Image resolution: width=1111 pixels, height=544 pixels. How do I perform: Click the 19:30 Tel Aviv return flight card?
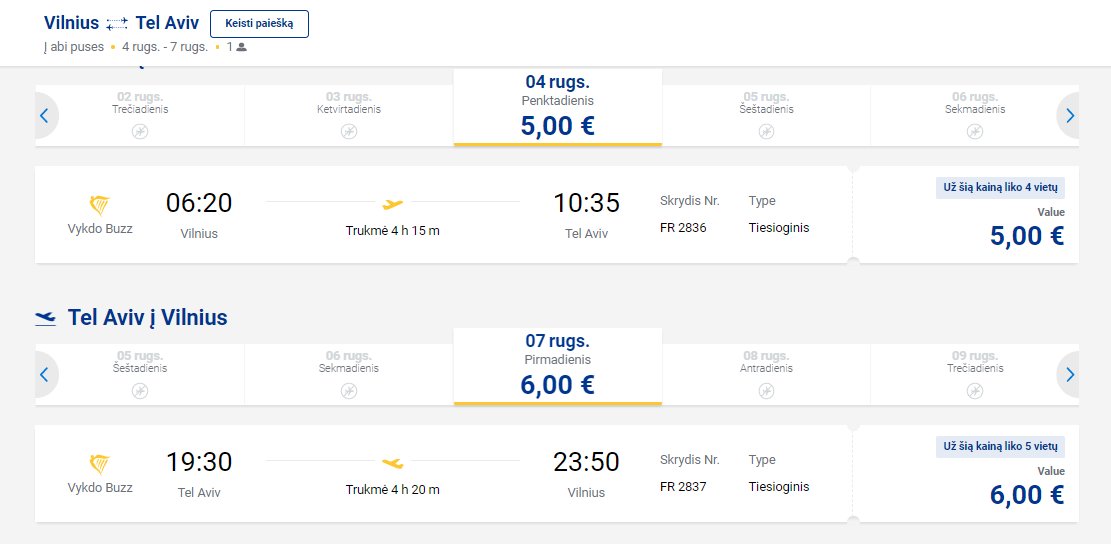444,474
